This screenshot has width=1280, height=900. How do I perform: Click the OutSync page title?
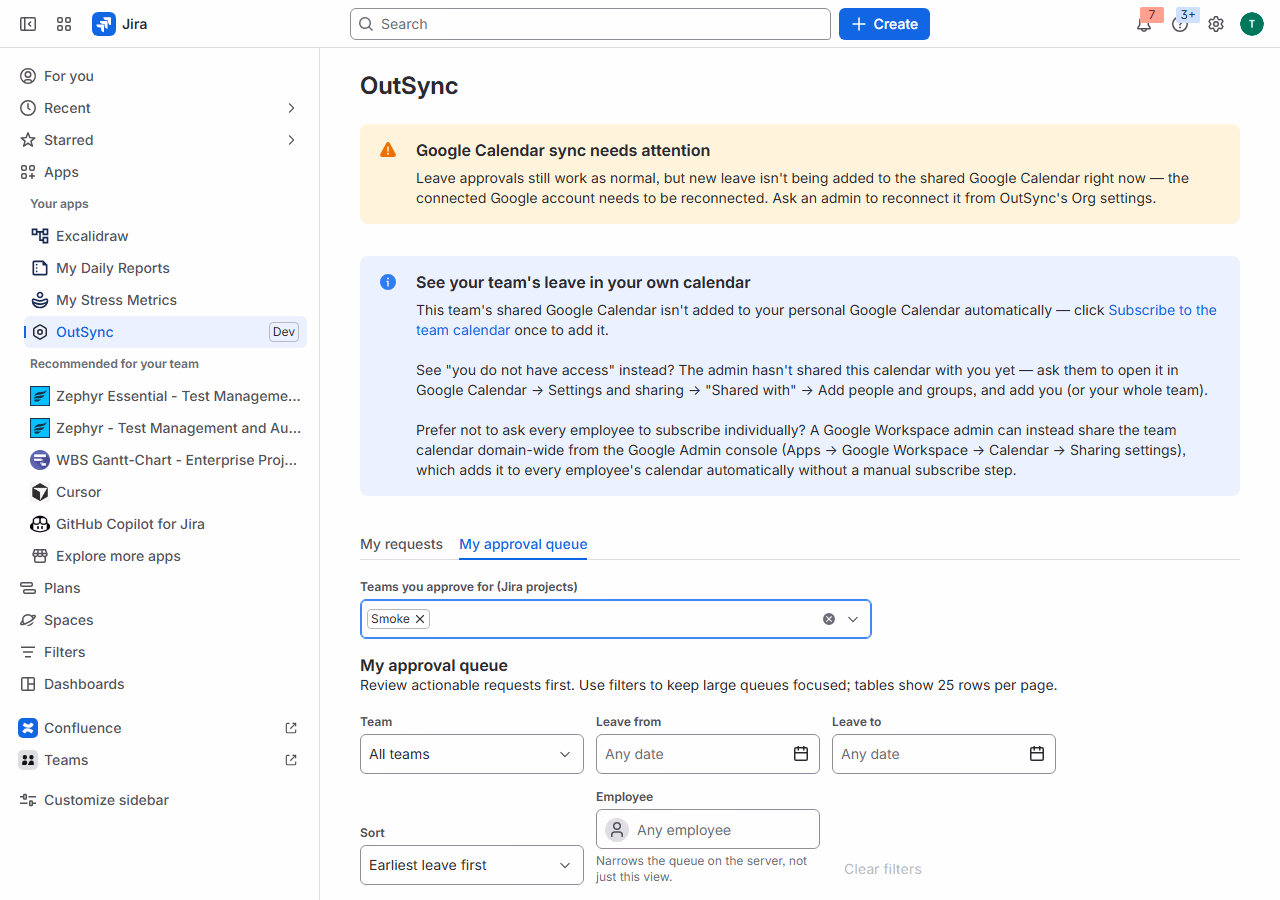point(409,86)
